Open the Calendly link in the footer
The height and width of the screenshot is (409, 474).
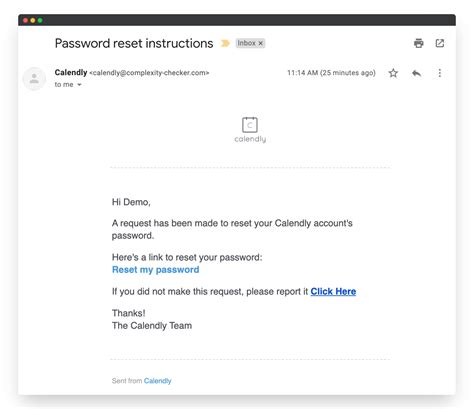click(158, 381)
